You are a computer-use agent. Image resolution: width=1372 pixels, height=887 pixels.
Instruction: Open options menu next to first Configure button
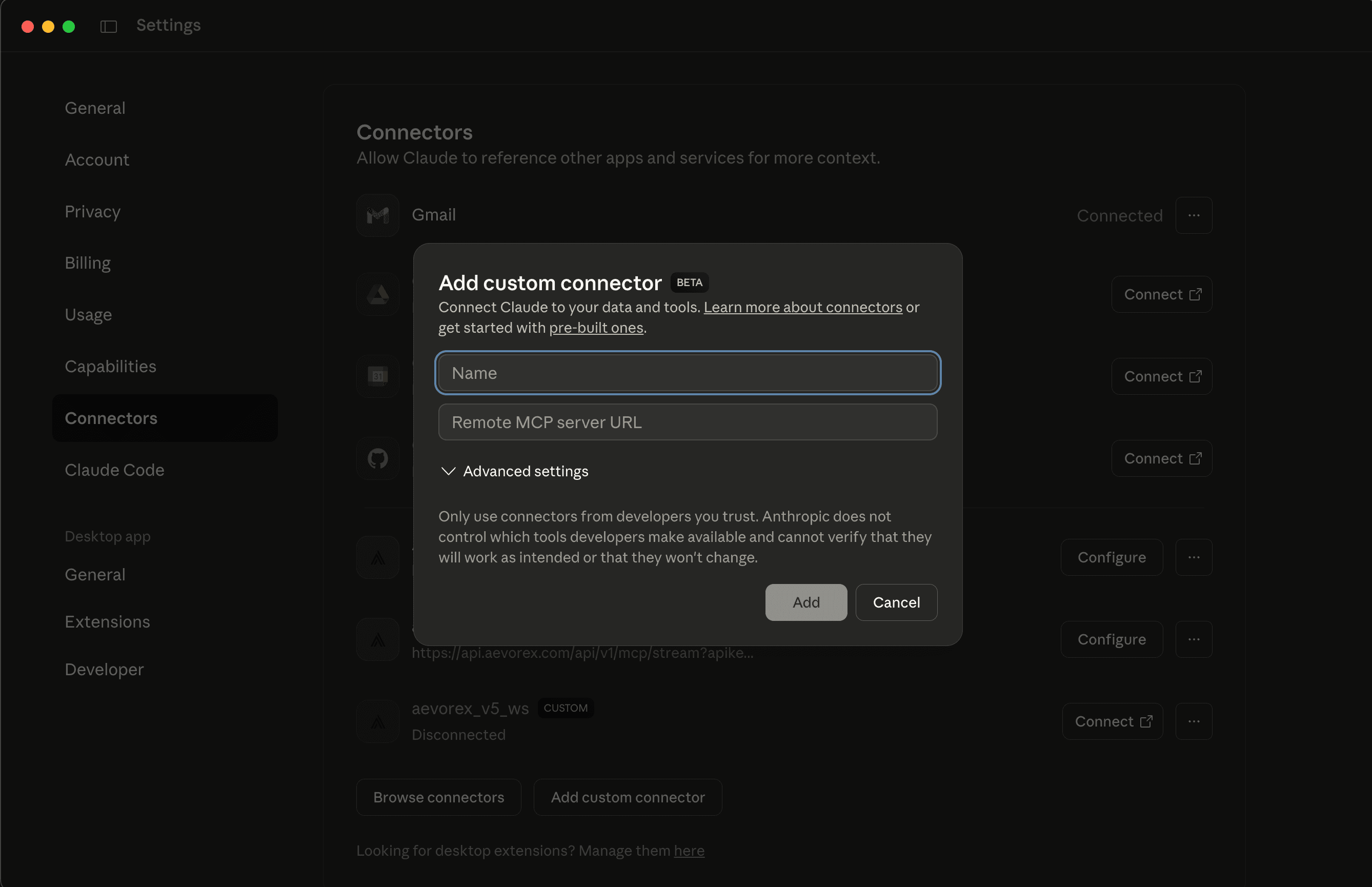[1194, 557]
